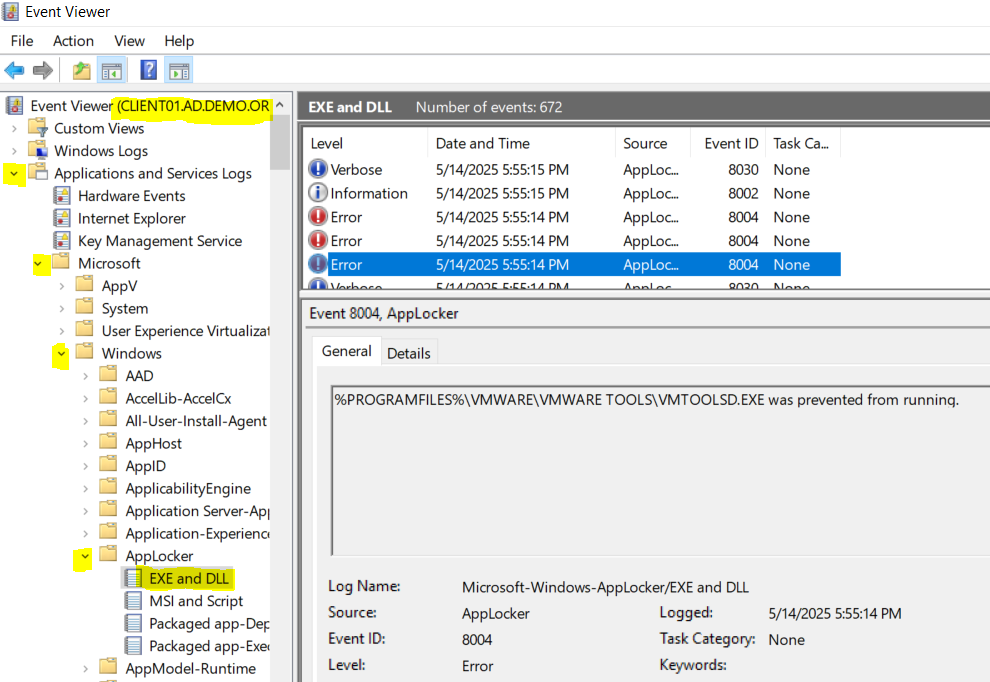
Task: Expand the System folder node
Action: pos(61,309)
